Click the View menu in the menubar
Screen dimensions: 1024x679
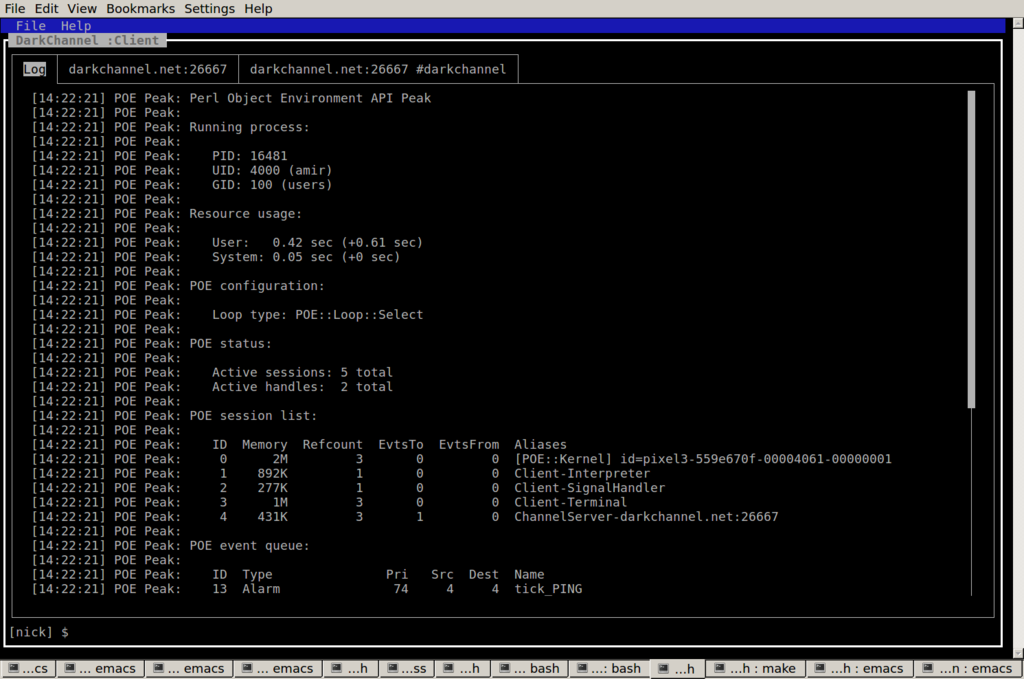(82, 9)
